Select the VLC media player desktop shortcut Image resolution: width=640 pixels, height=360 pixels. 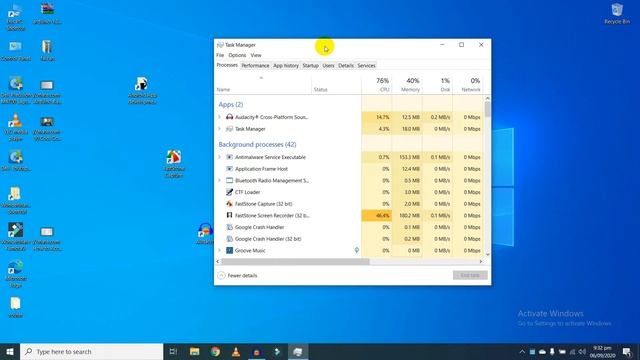pos(16,127)
